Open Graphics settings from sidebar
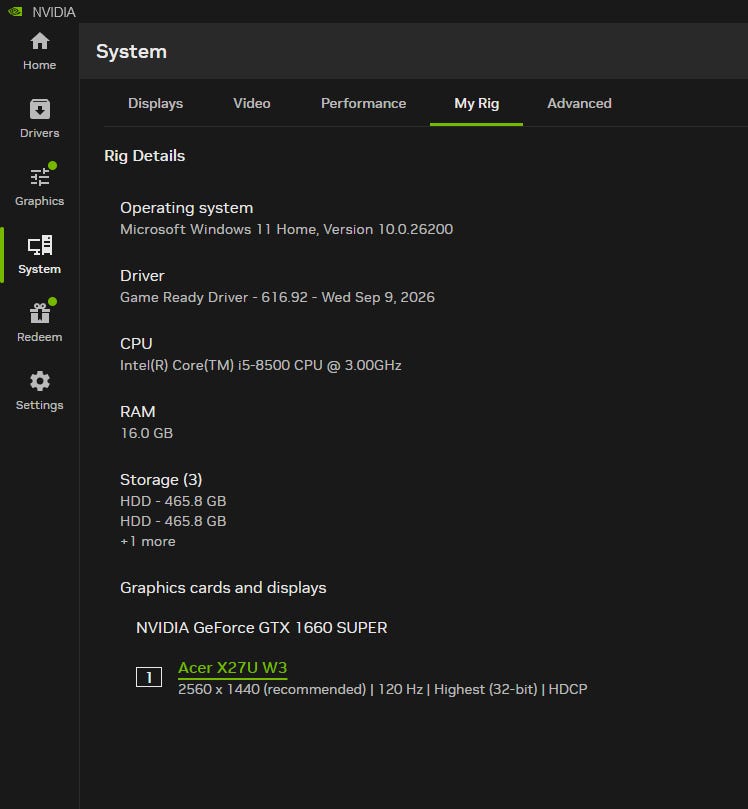 point(39,186)
